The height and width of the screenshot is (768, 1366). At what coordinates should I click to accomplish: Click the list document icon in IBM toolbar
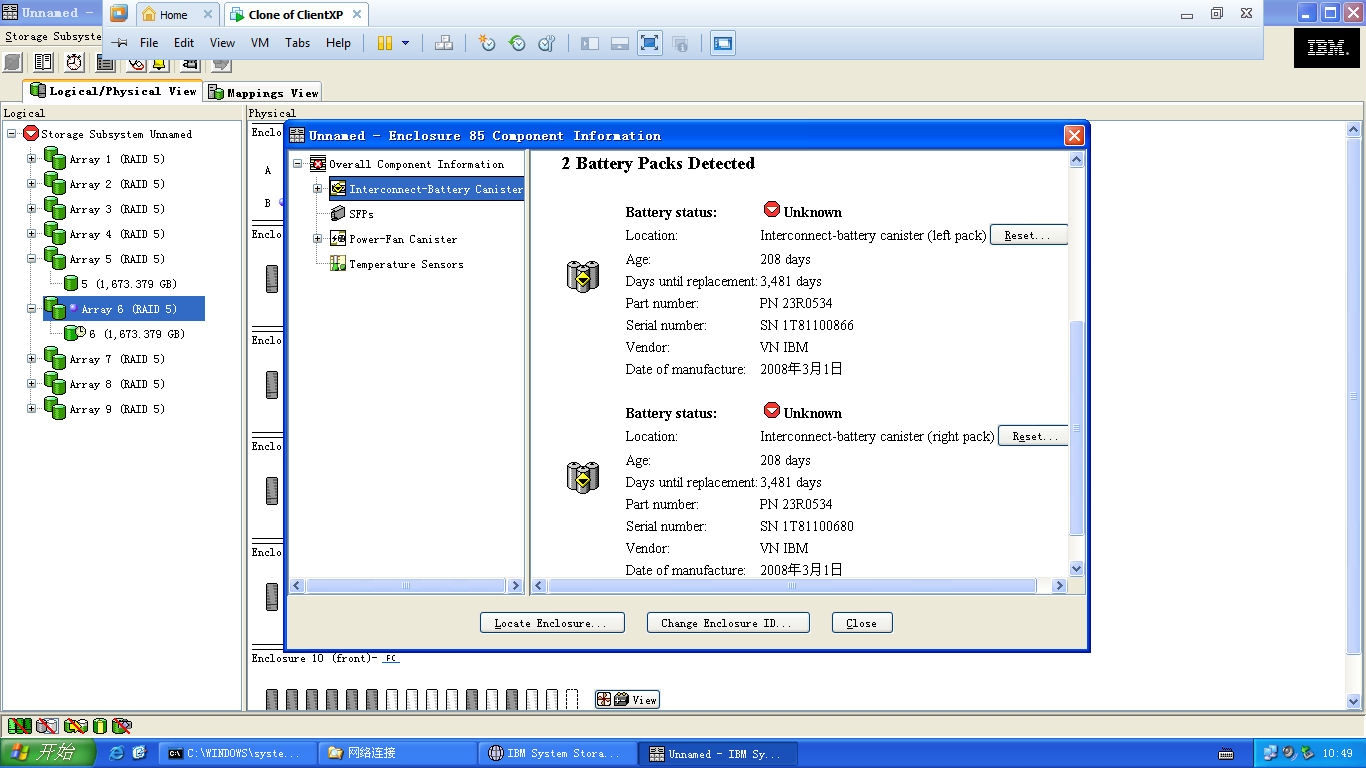coord(105,64)
